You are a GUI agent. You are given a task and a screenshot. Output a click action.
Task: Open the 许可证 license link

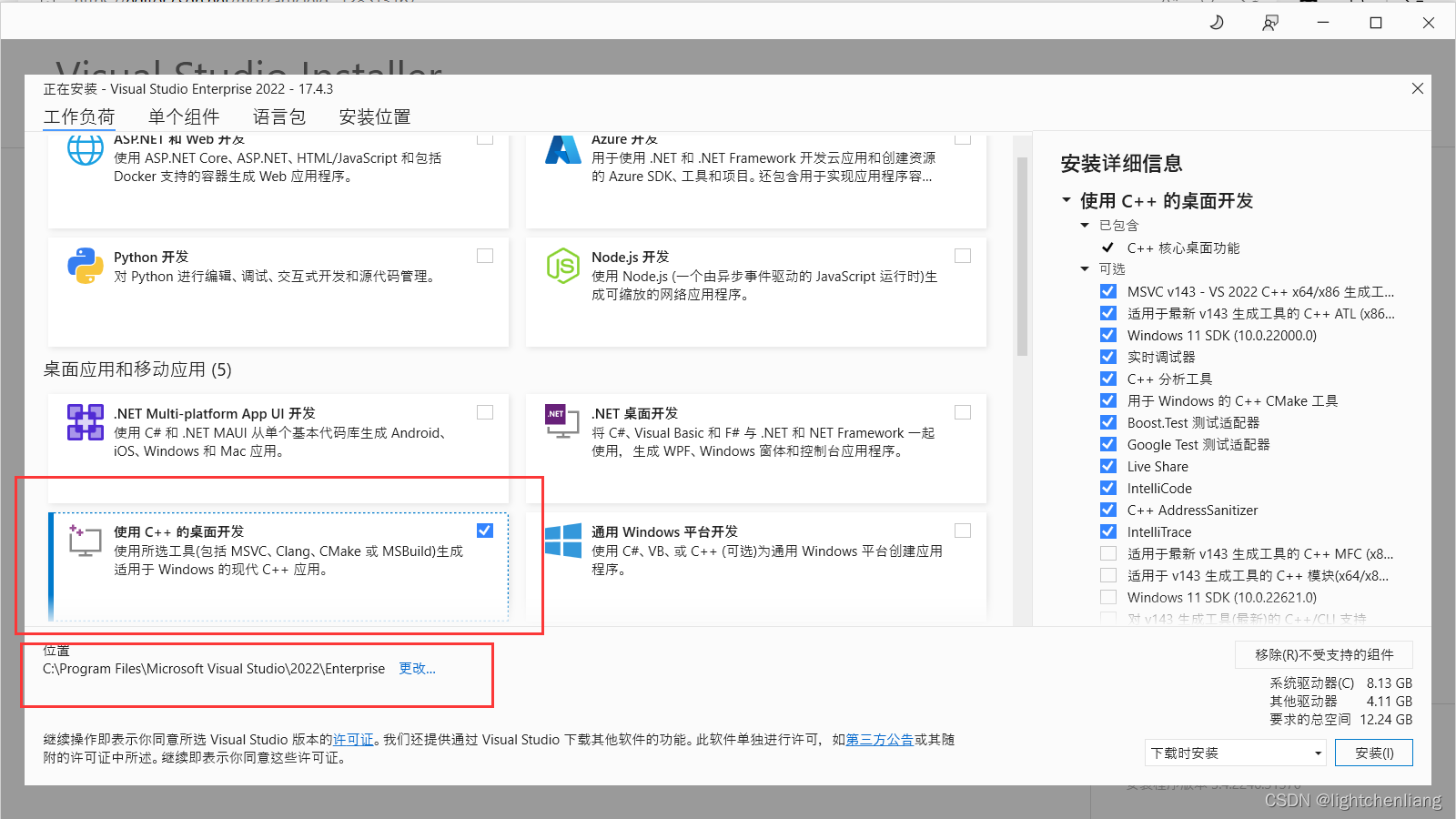coord(354,740)
